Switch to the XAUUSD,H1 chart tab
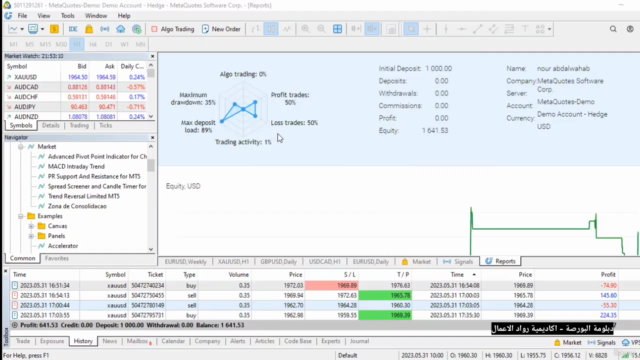Viewport: 640px width, 360px height. click(x=233, y=262)
